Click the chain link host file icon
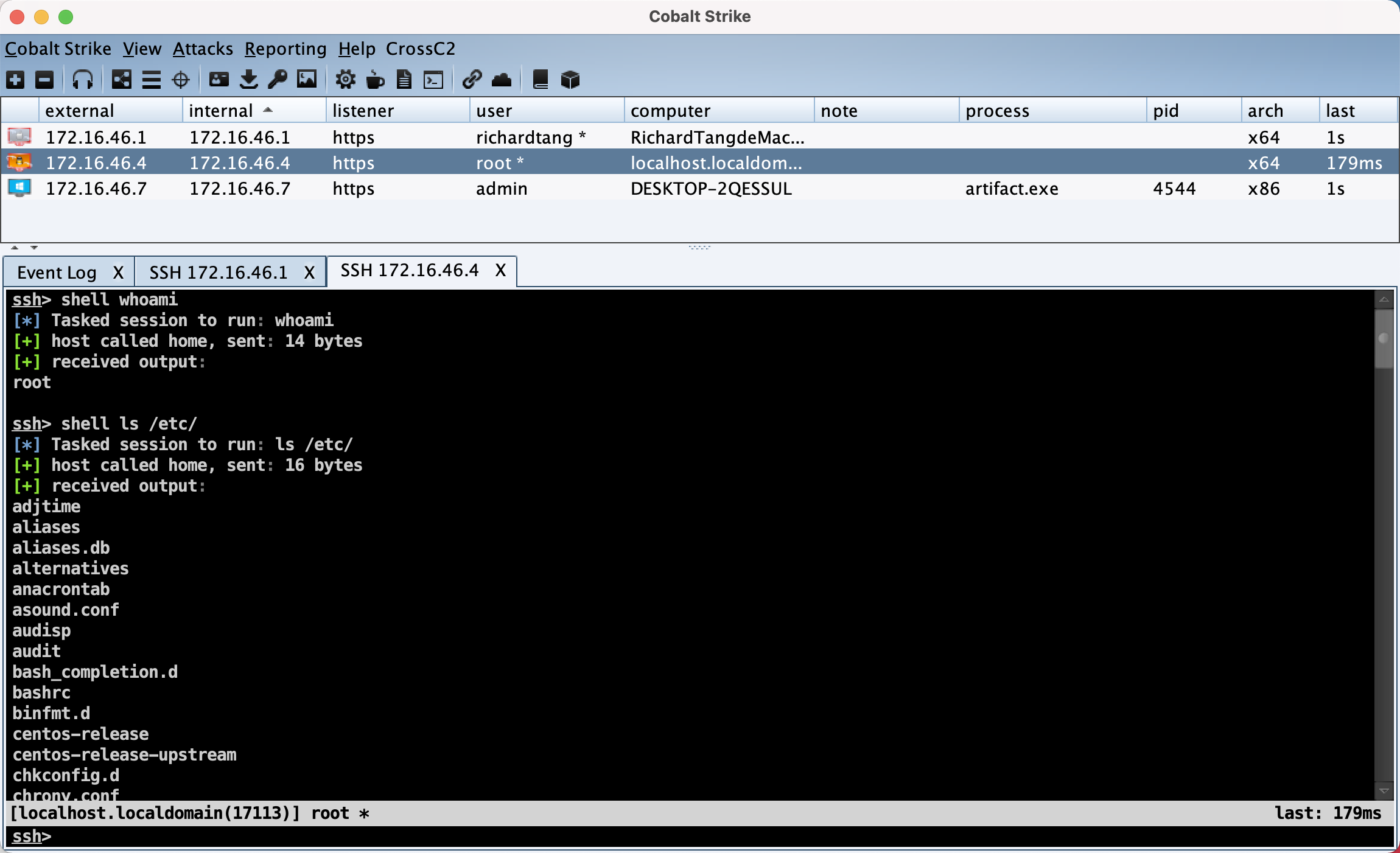Screen dimensions: 1400x853 pyautogui.click(x=472, y=80)
